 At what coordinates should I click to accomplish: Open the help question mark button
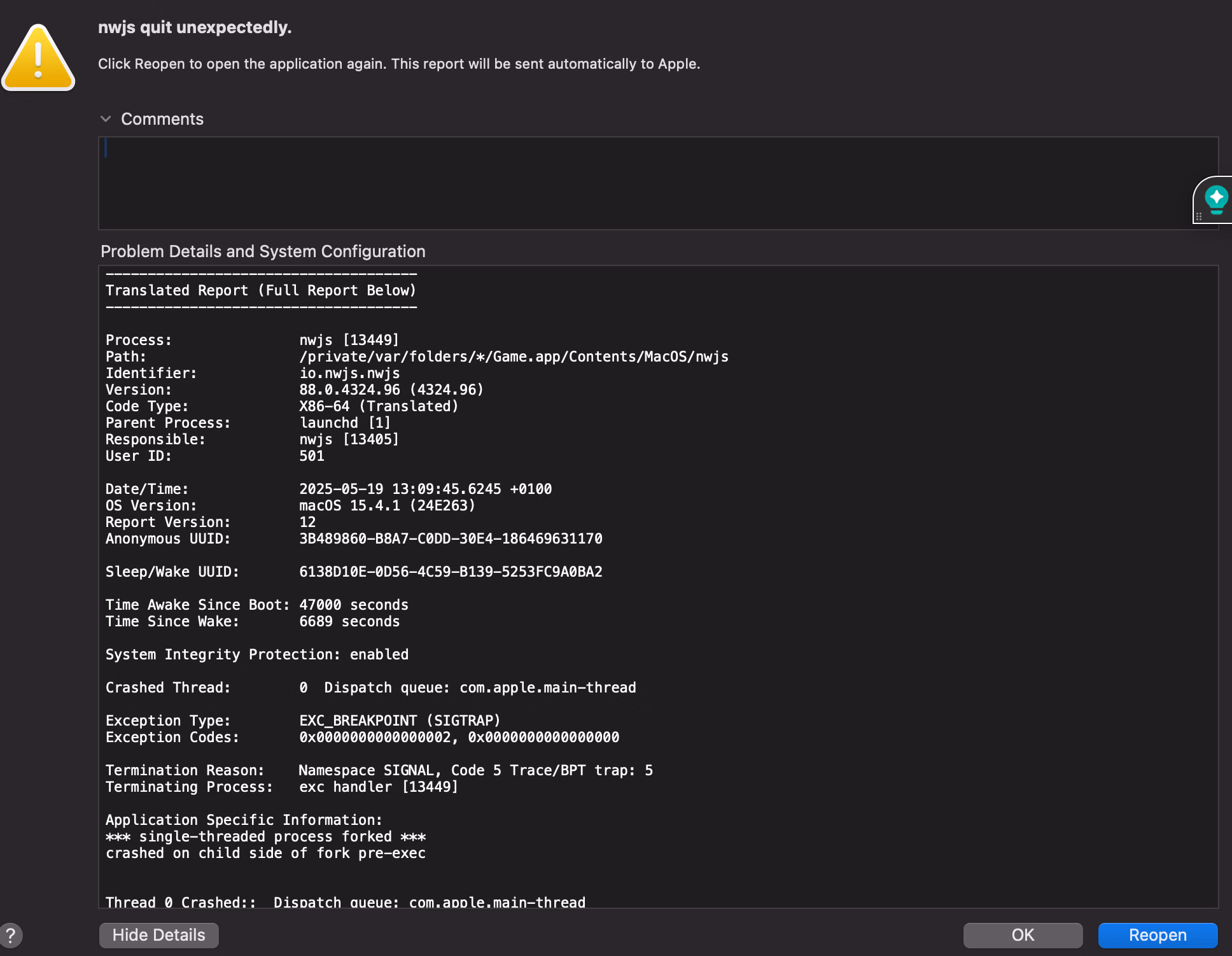coord(11,936)
